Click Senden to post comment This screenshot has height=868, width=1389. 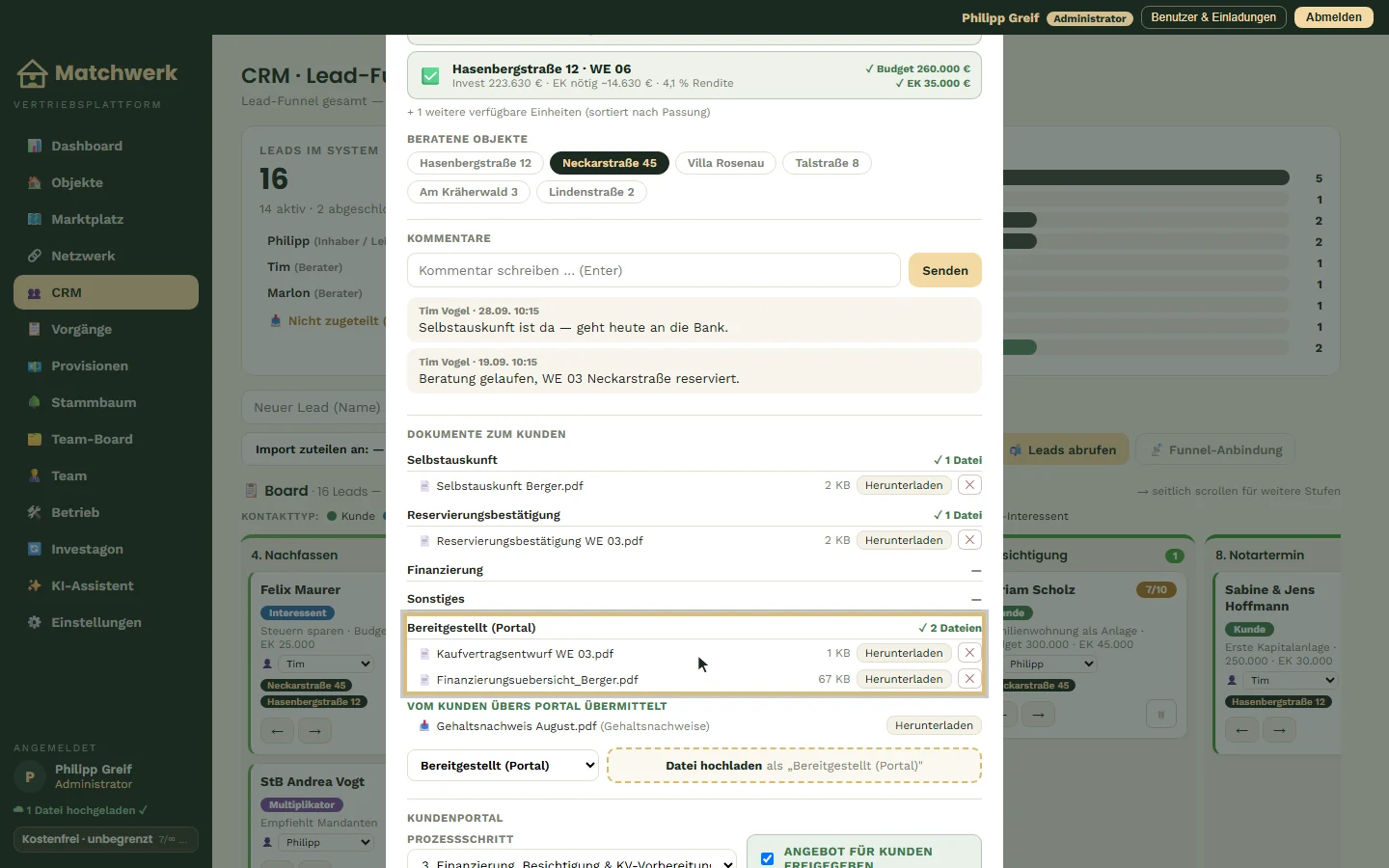pos(945,270)
